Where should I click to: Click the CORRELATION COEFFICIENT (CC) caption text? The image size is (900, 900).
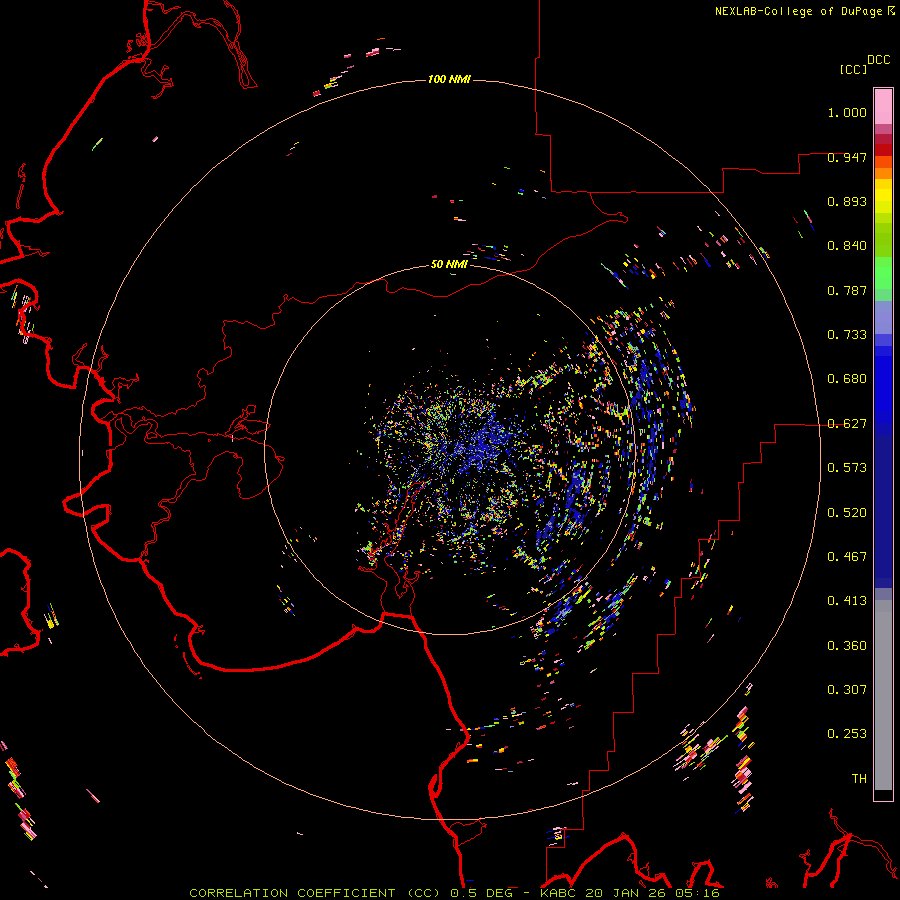pos(317,893)
